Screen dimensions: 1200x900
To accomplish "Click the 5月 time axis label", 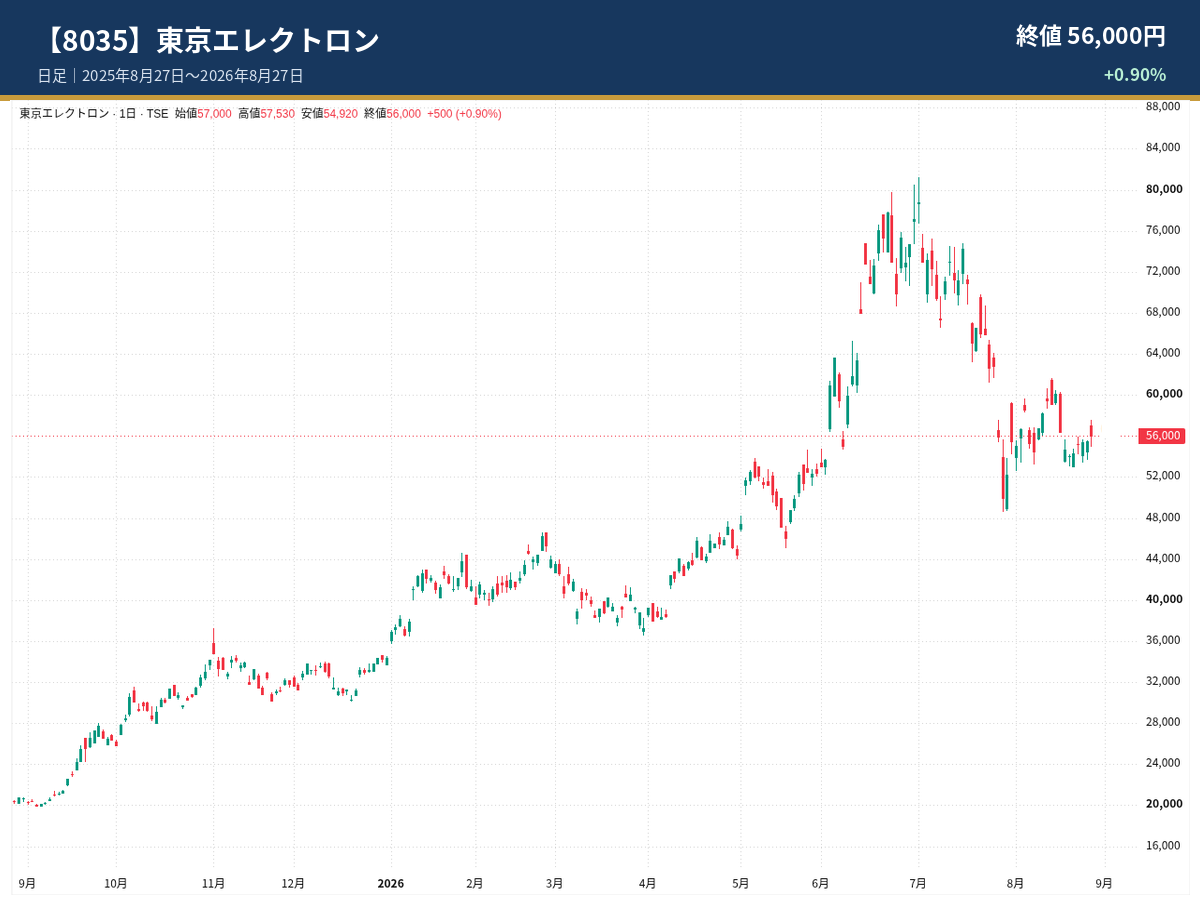I will pyautogui.click(x=741, y=884).
